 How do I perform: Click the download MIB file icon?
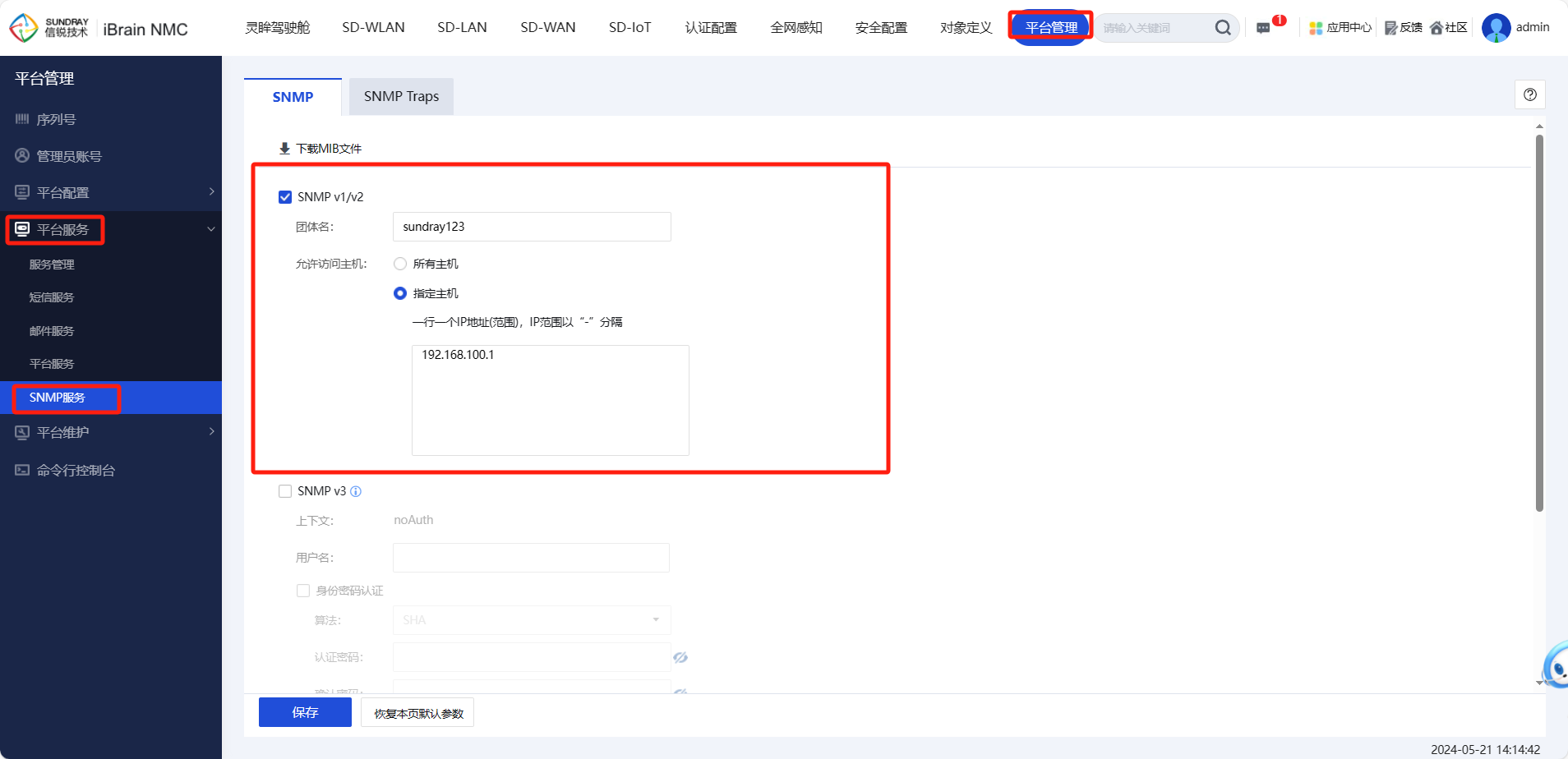click(284, 149)
